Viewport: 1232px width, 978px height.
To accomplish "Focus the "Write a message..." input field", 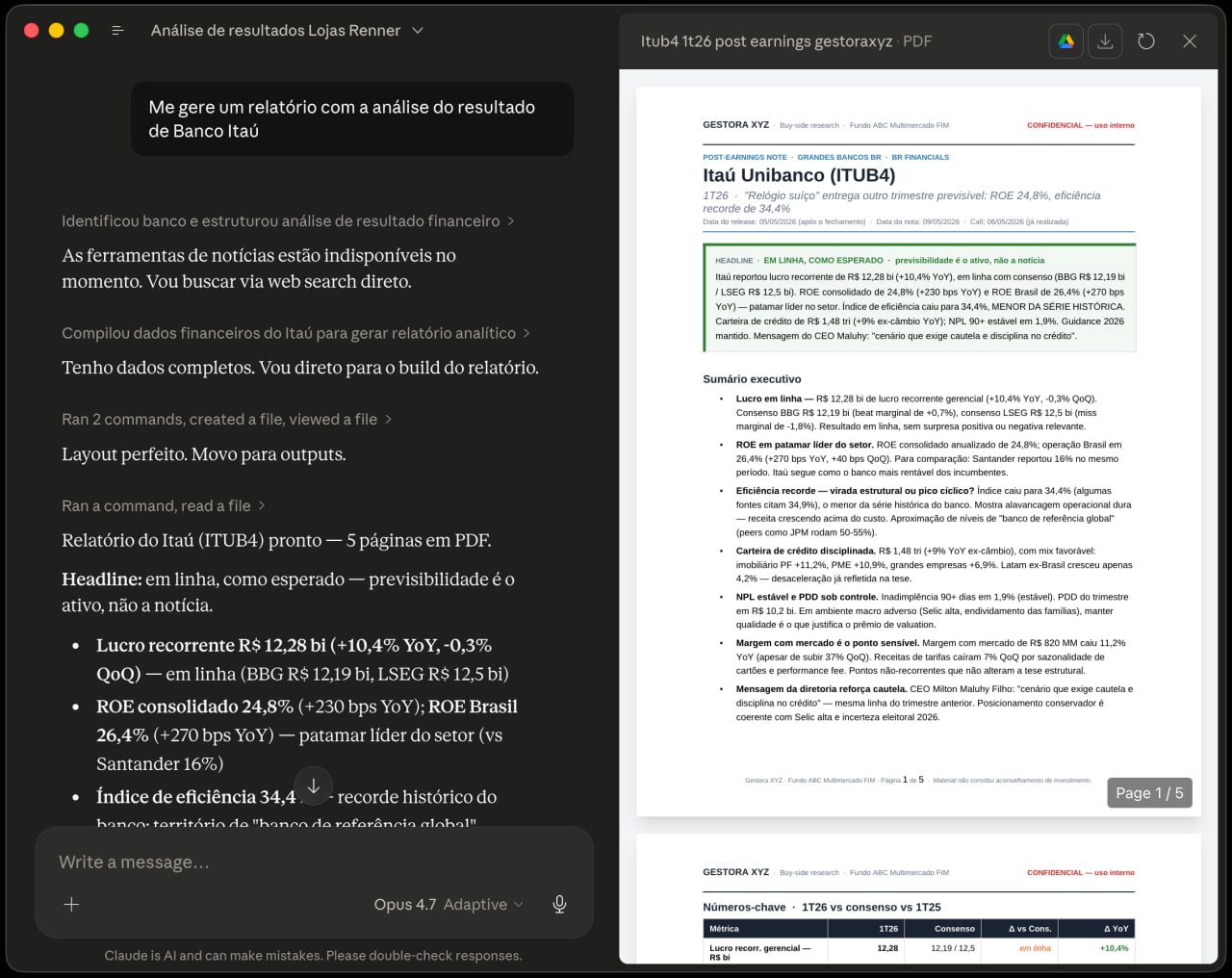I will [x=314, y=862].
